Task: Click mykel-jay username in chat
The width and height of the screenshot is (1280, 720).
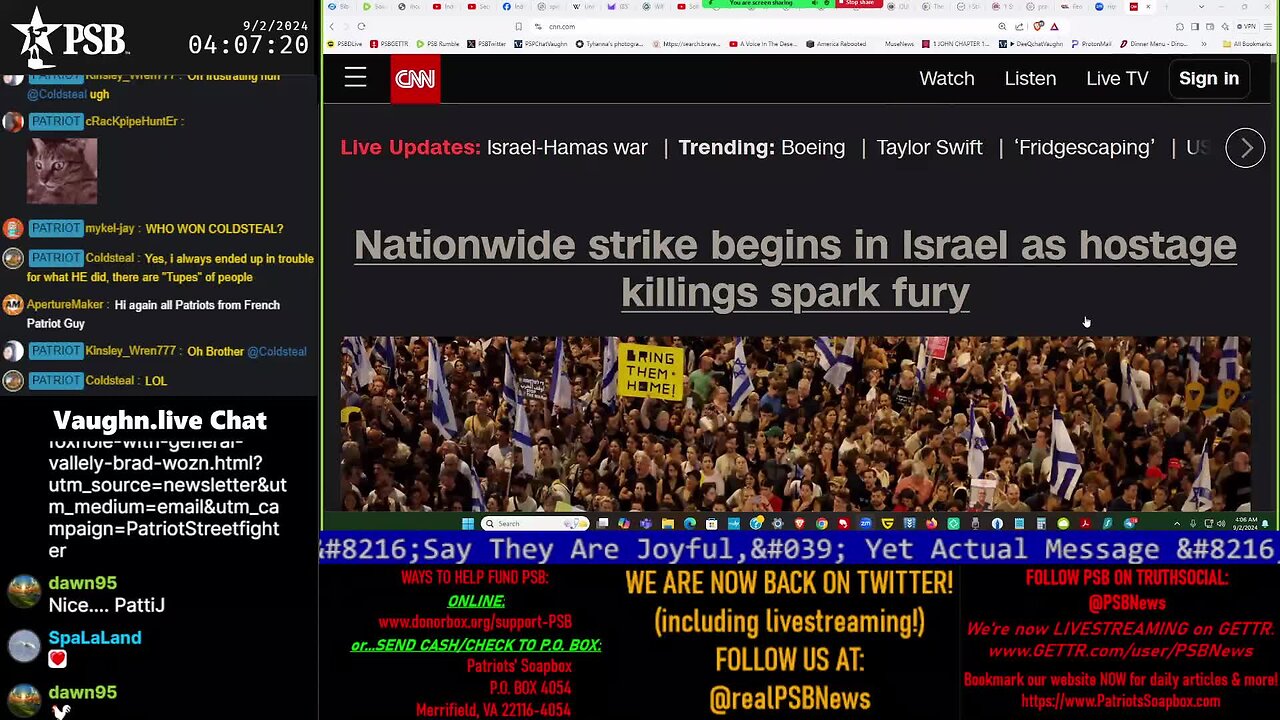Action: (x=110, y=229)
